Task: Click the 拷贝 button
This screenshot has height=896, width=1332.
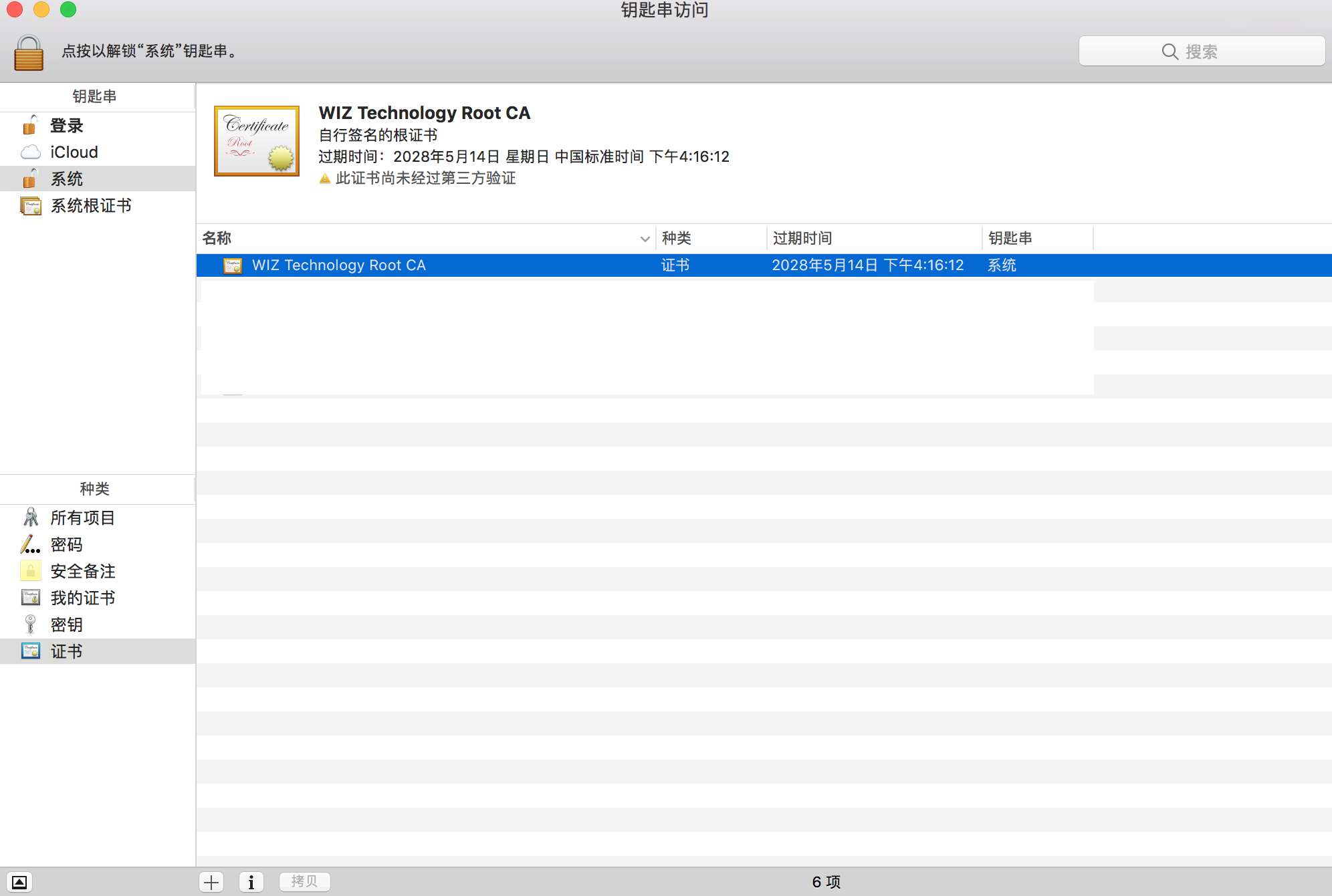Action: coord(304,882)
